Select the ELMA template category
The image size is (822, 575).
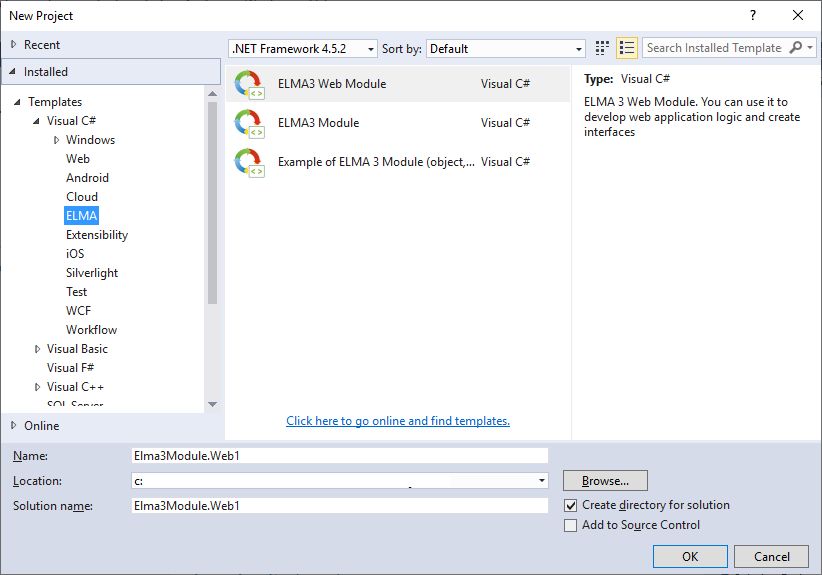pyautogui.click(x=81, y=215)
